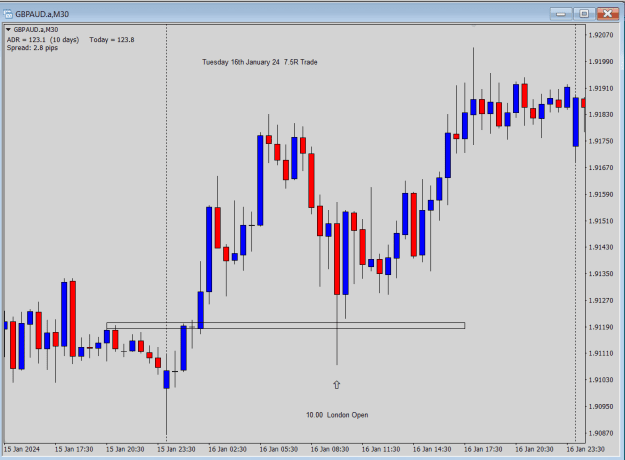Click the 1.91030 price on the scale

[x=601, y=380]
